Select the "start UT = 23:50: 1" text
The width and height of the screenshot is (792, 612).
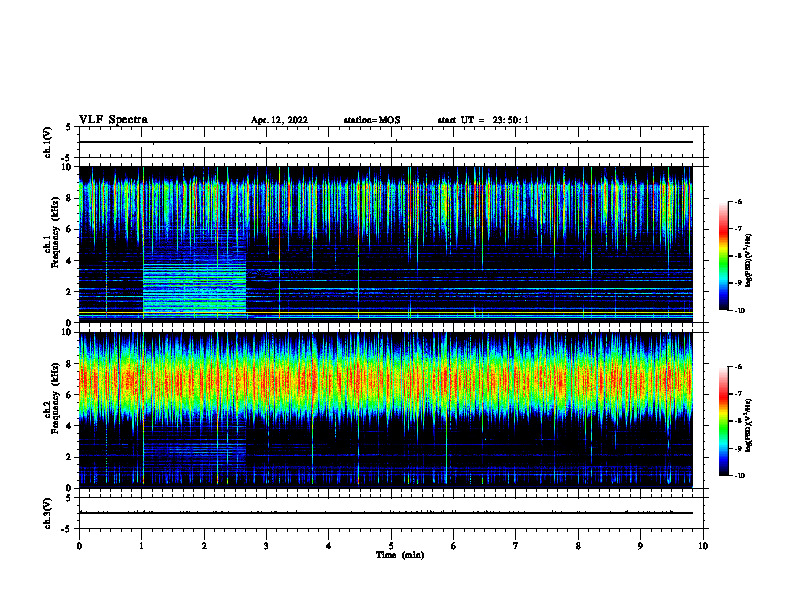coord(483,120)
